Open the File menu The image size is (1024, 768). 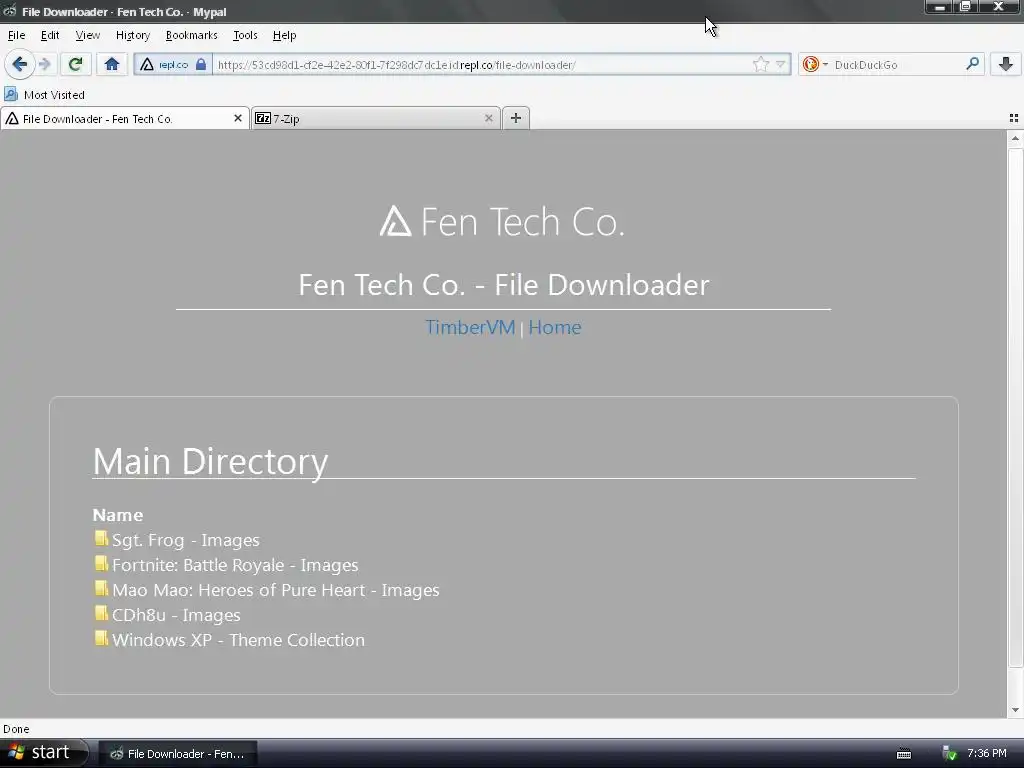coord(16,35)
